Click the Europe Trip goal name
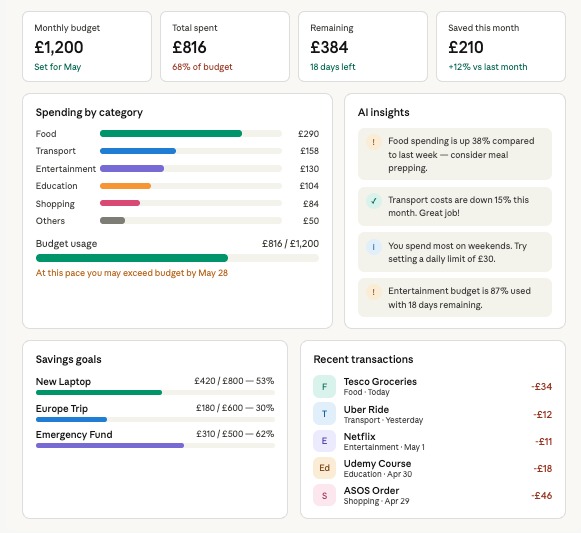Screen dimensions: 581x533 pyautogui.click(x=62, y=408)
